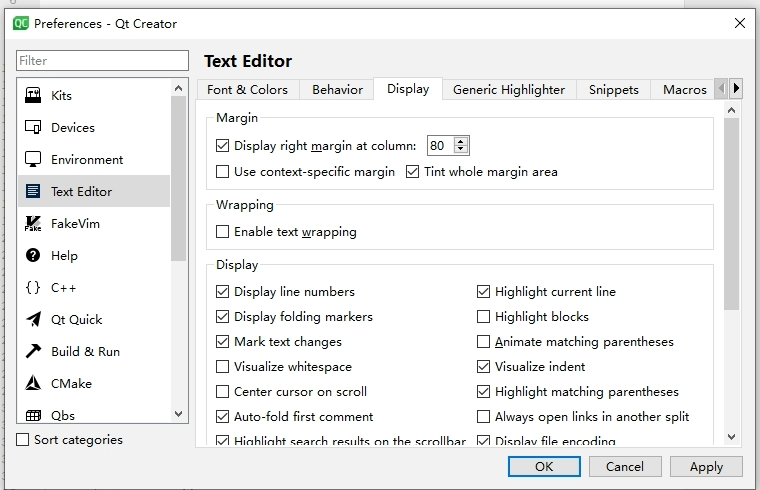Enable text wrapping checkbox

222,232
